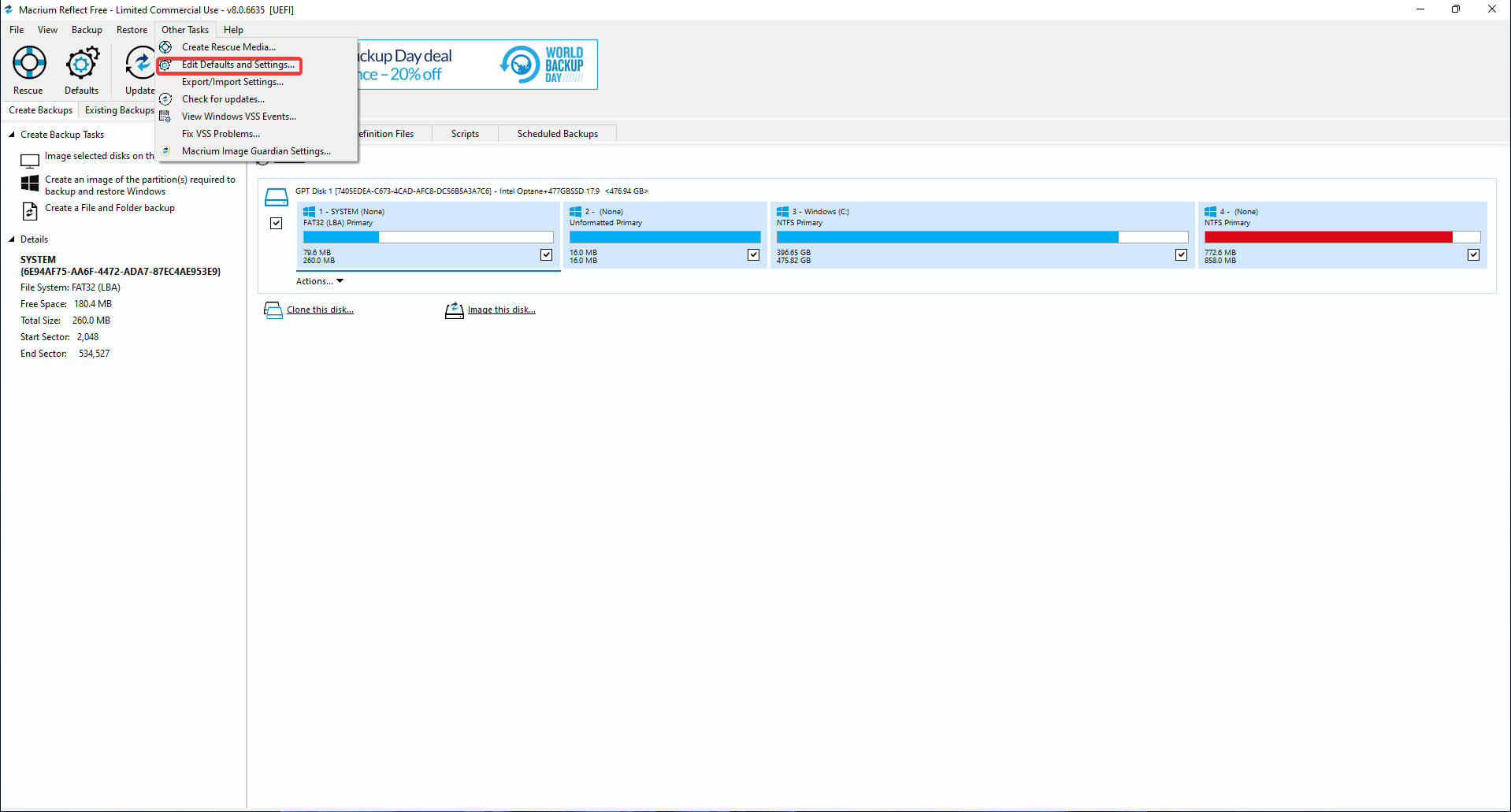This screenshot has width=1511, height=812.
Task: Uncheck partition 1 SYSTEM checkbox
Action: (547, 254)
